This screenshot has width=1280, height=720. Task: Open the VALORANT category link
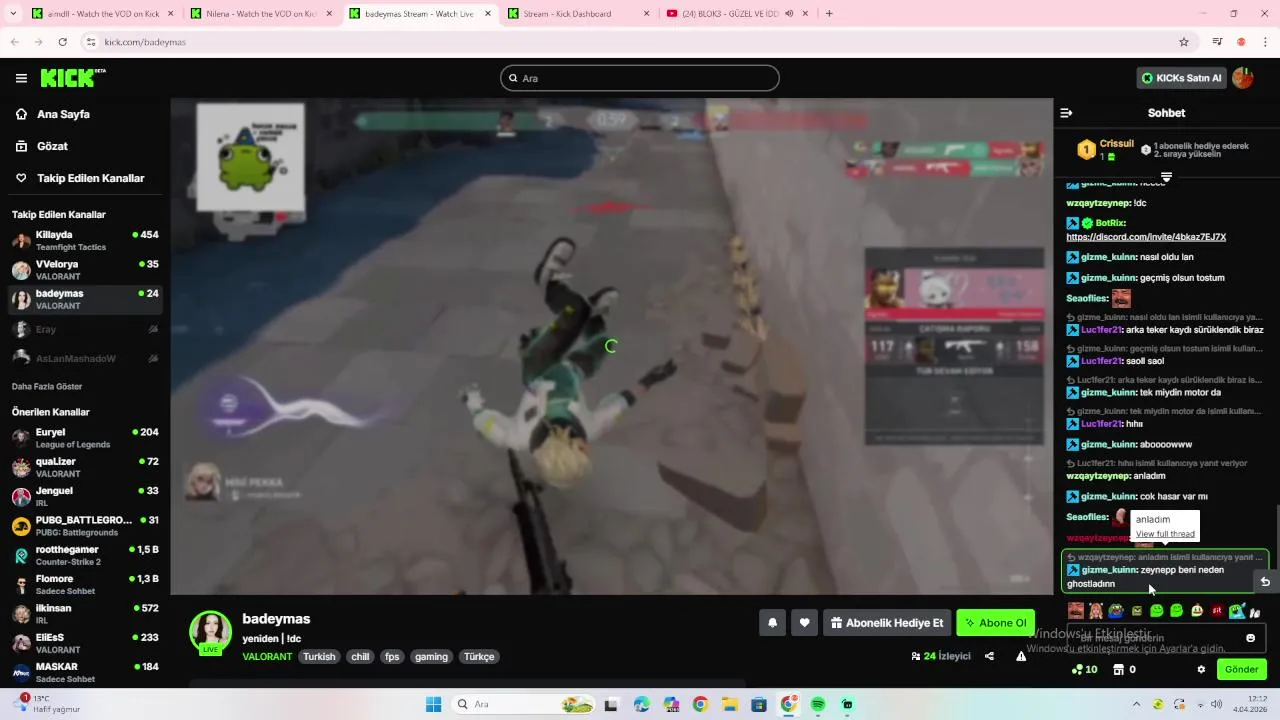point(267,657)
